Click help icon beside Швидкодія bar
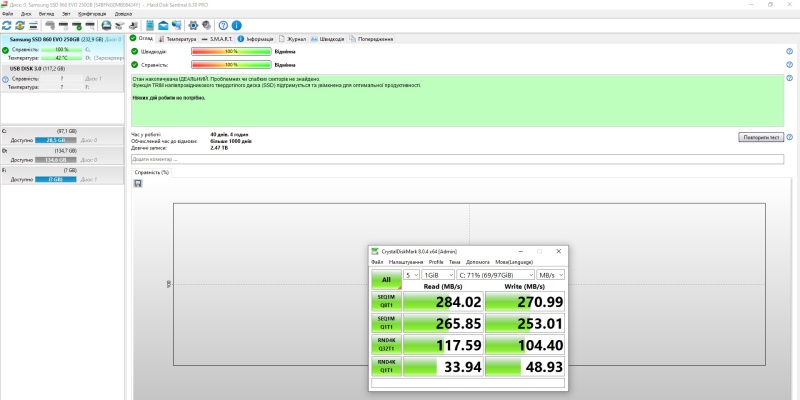This screenshot has height=400, width=800. [x=789, y=52]
